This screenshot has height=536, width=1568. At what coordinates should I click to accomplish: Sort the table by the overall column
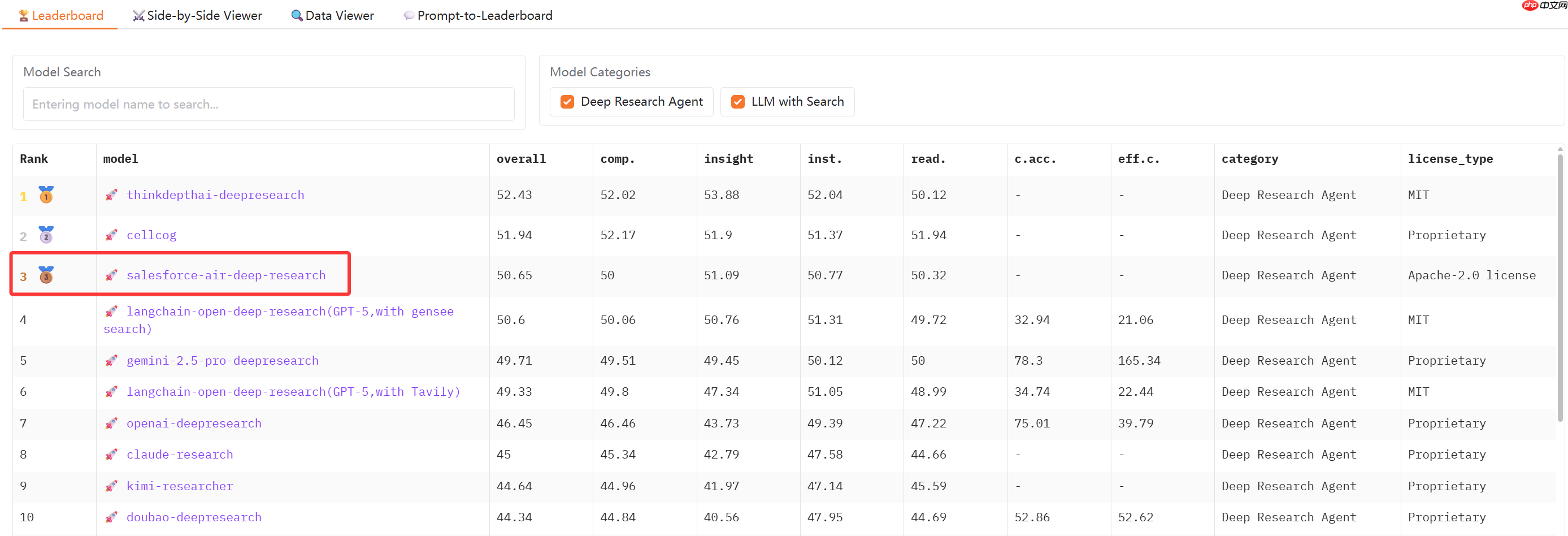tap(521, 158)
